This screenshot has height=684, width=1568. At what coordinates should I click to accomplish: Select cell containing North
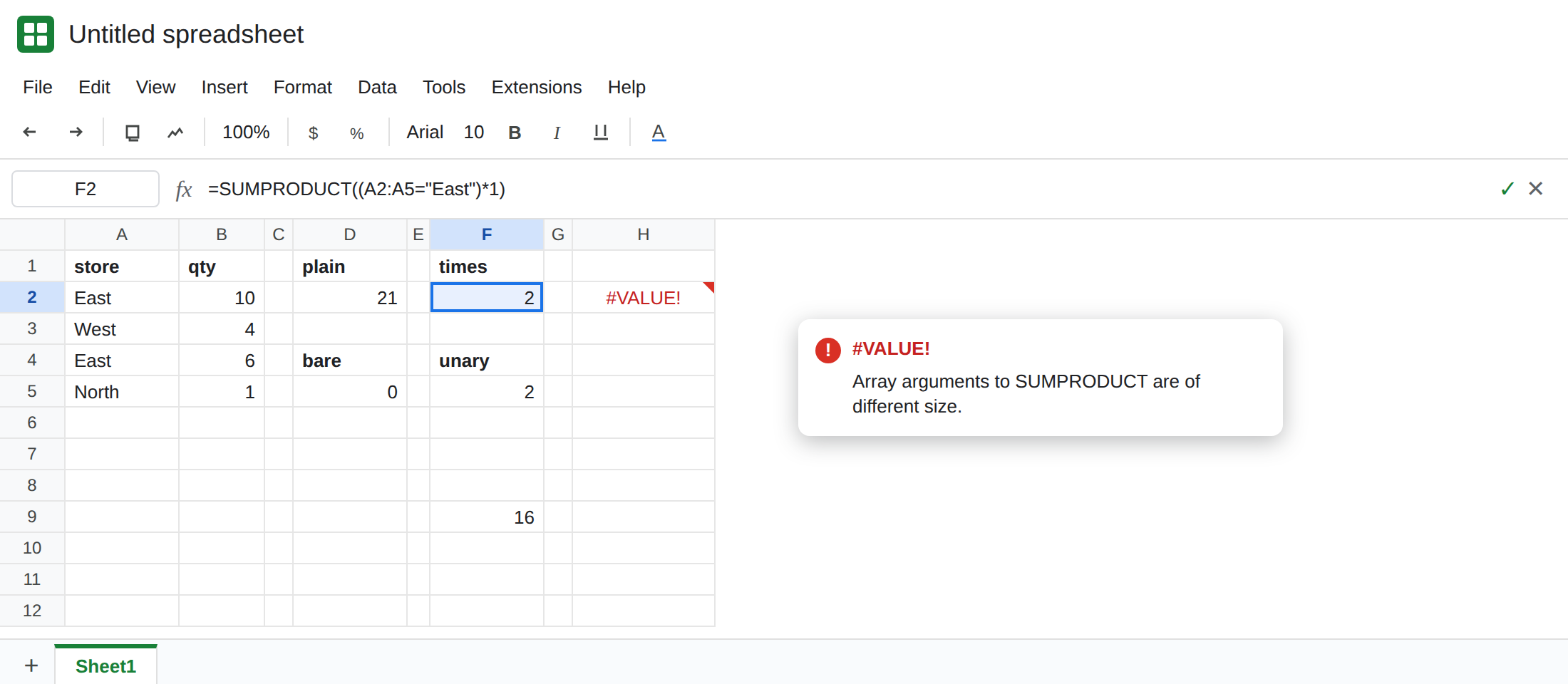[x=122, y=391]
